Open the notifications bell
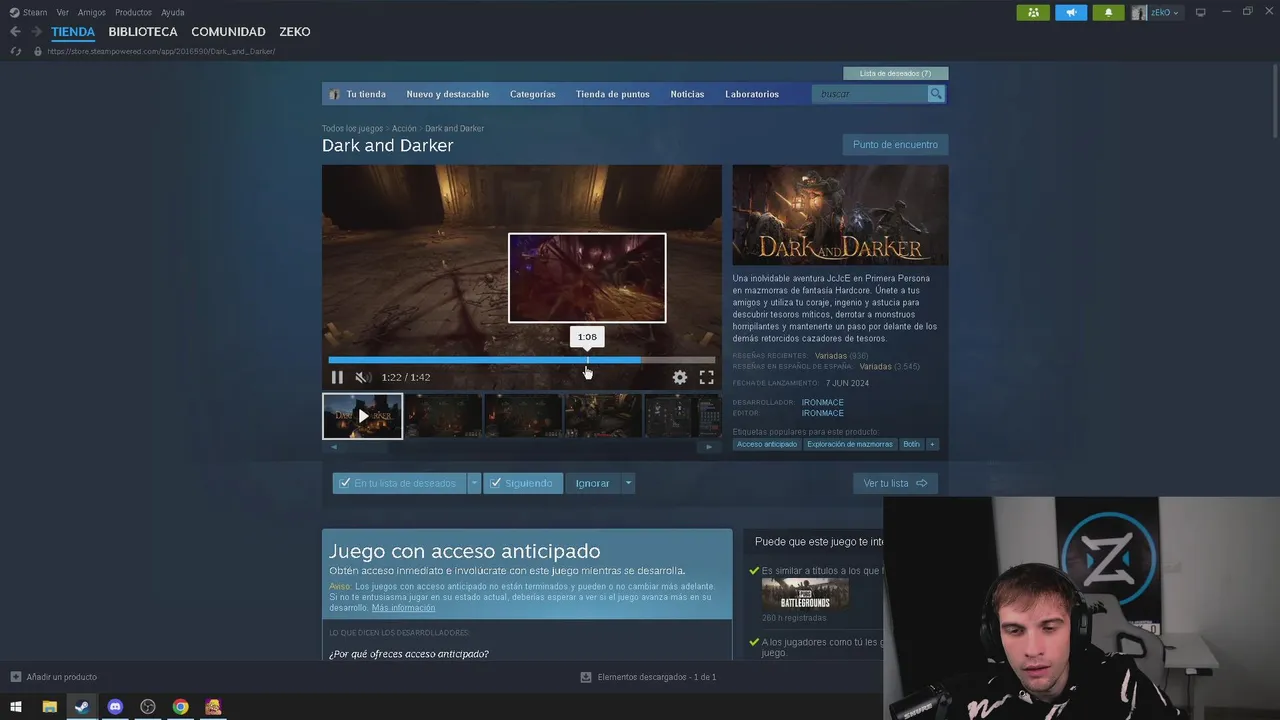 coord(1108,12)
